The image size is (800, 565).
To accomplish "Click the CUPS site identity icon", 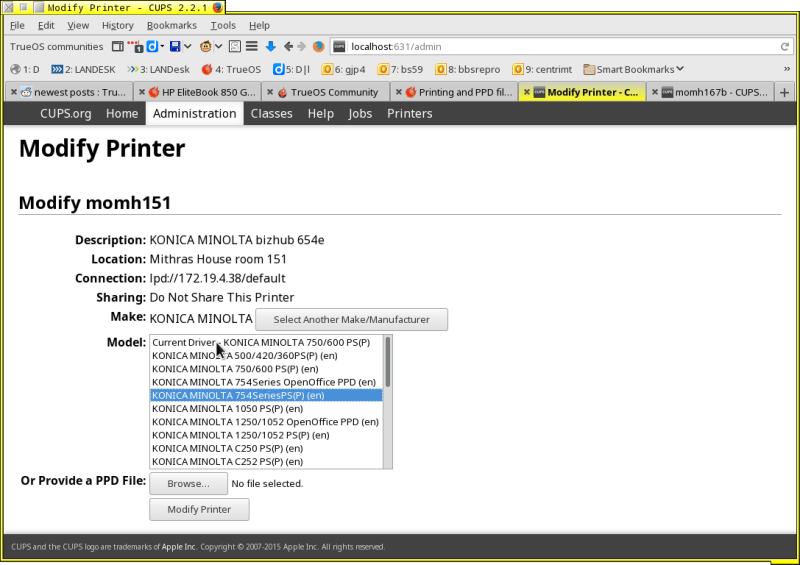I will [x=339, y=46].
